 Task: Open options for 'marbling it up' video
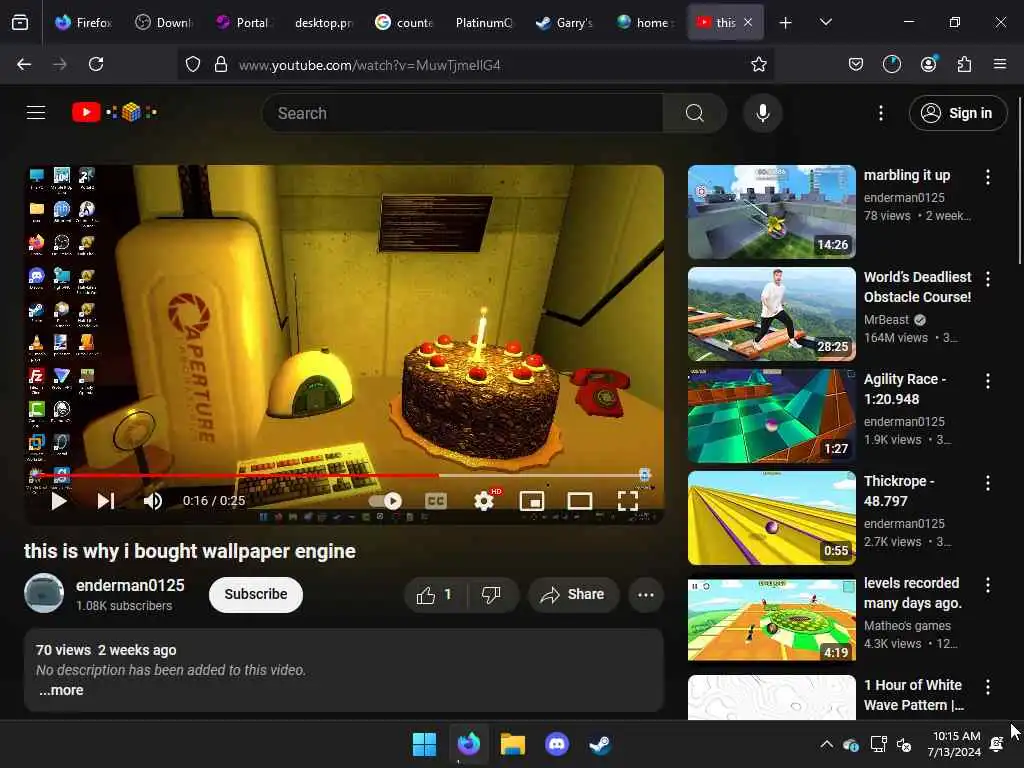tap(987, 176)
